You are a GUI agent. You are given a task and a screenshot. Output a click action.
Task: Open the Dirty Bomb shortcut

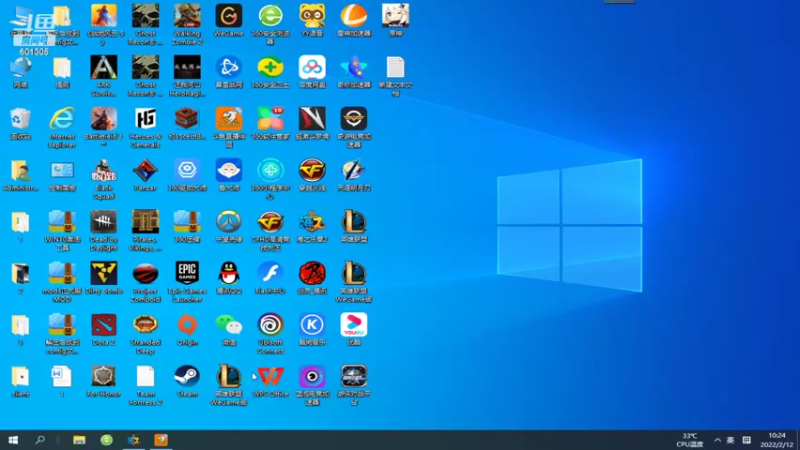pos(104,278)
